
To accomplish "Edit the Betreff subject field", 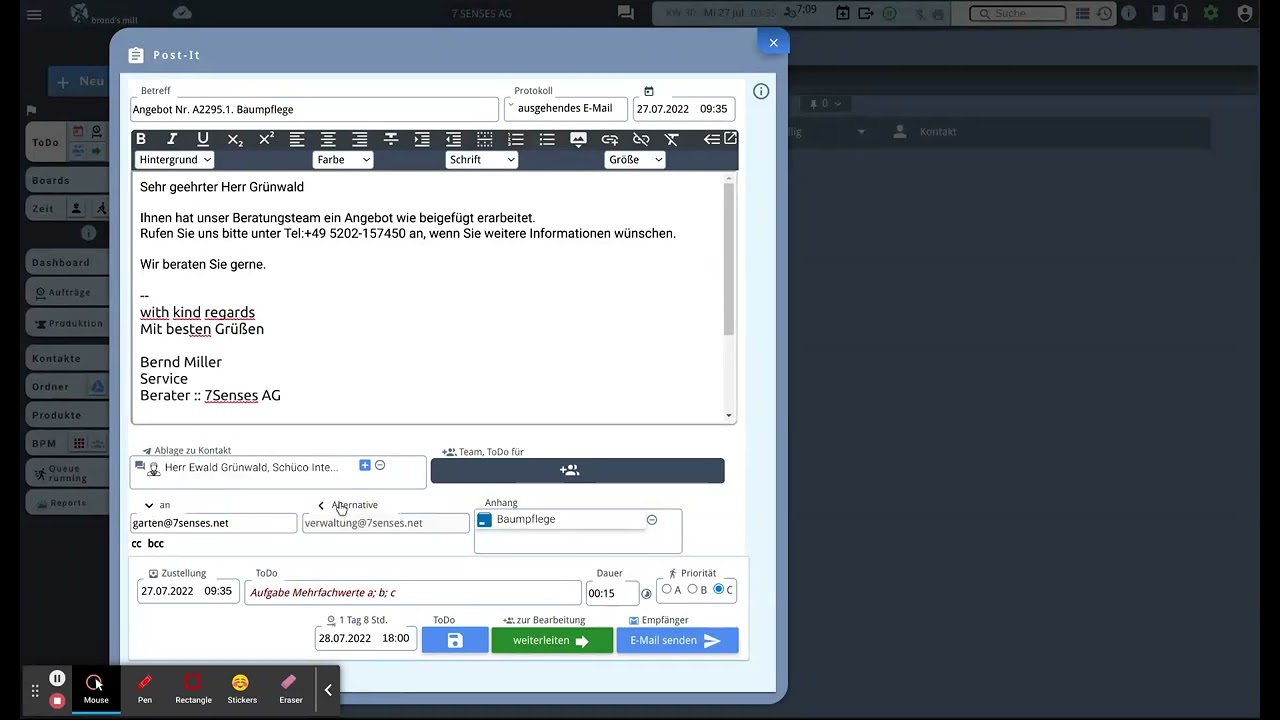I will (x=314, y=109).
